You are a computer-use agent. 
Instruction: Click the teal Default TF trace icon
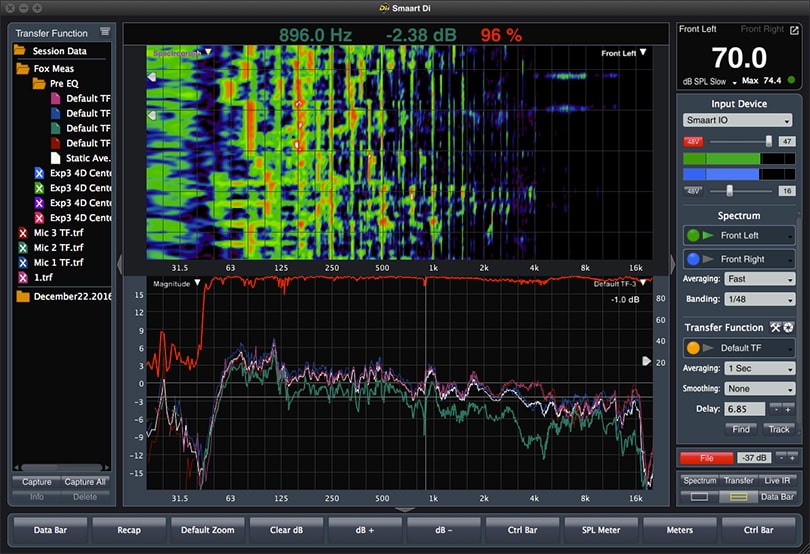[x=55, y=128]
